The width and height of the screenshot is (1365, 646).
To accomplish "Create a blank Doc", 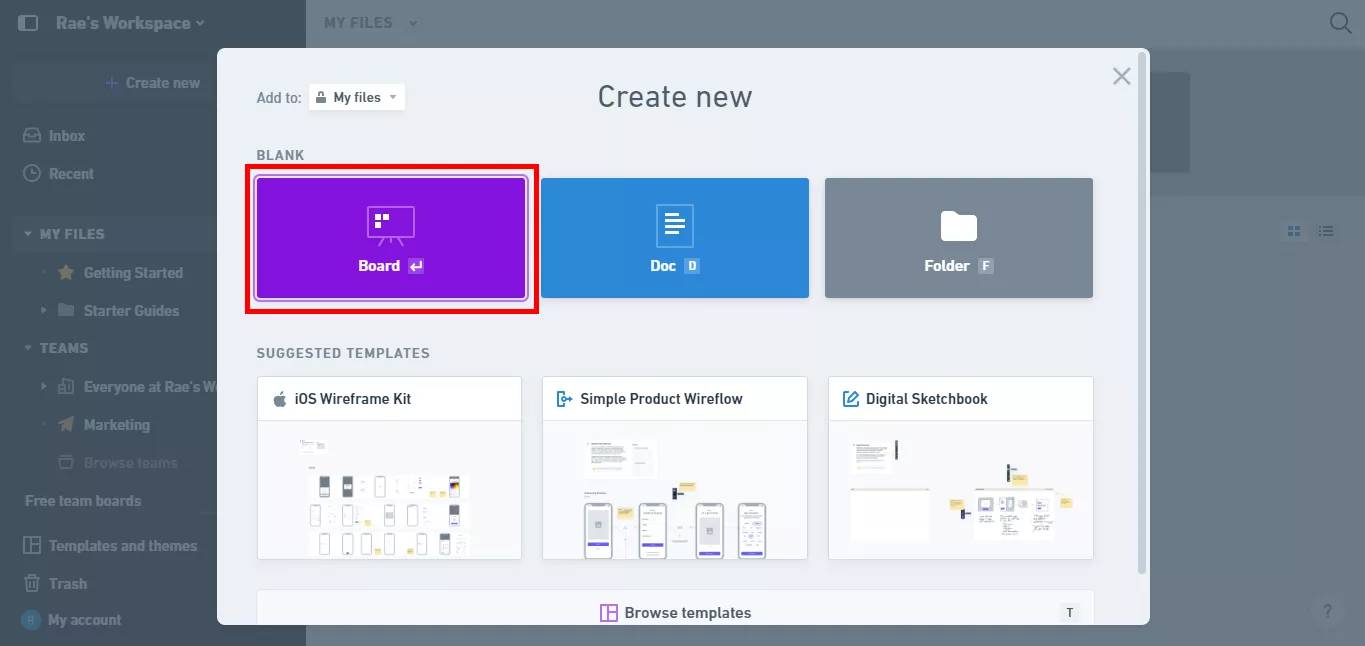I will [674, 238].
